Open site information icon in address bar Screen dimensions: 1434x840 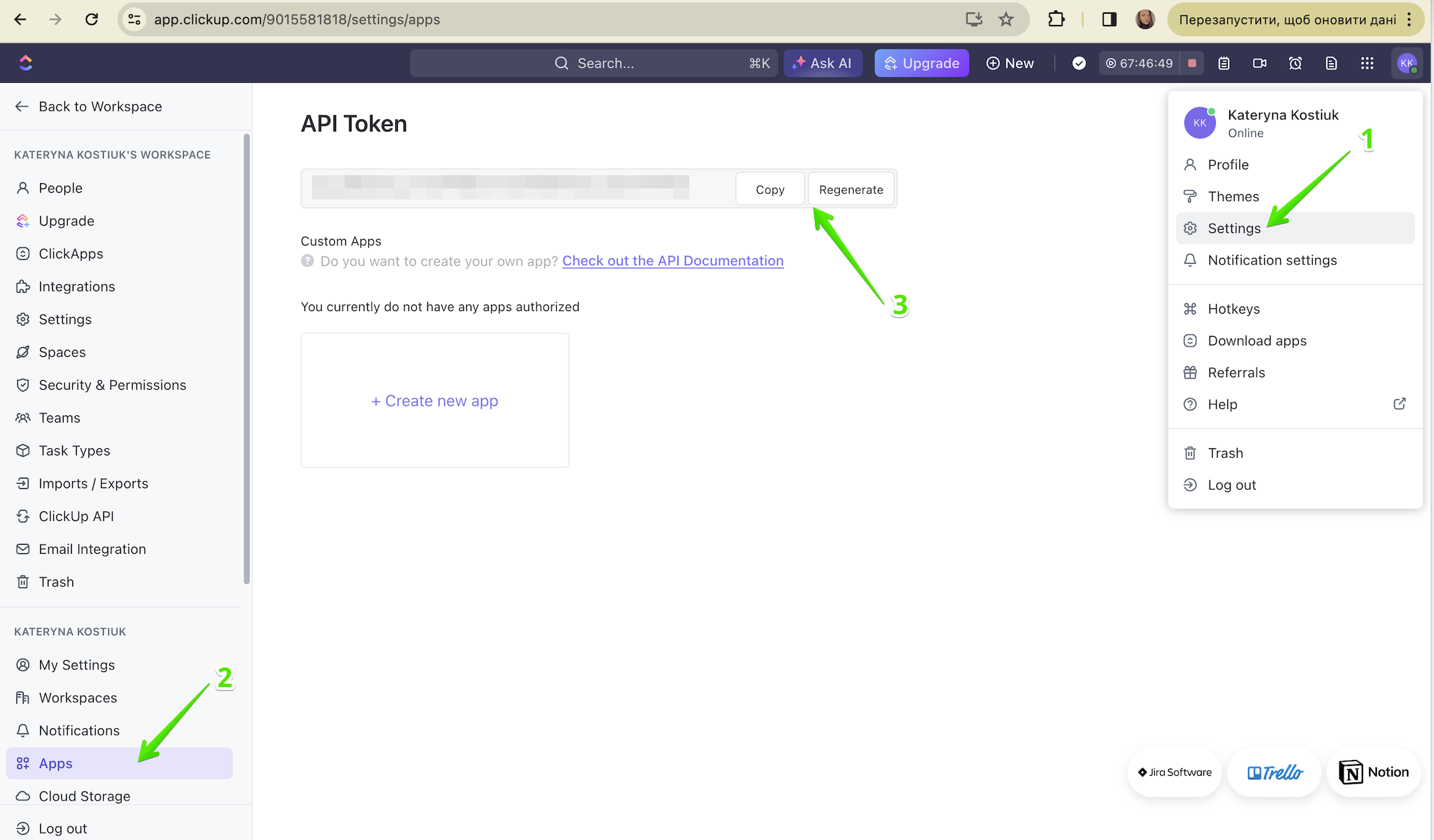pyautogui.click(x=134, y=19)
